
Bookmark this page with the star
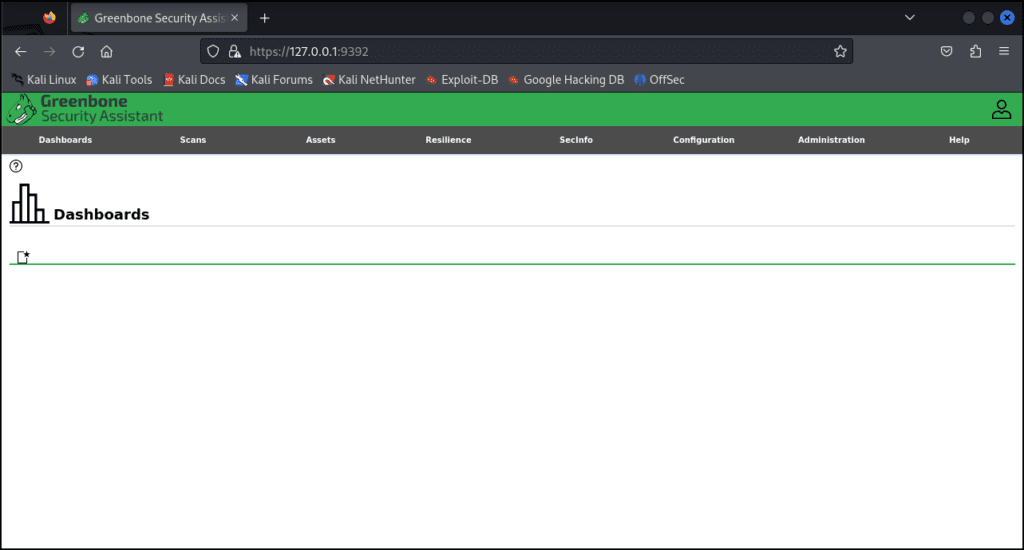click(840, 51)
